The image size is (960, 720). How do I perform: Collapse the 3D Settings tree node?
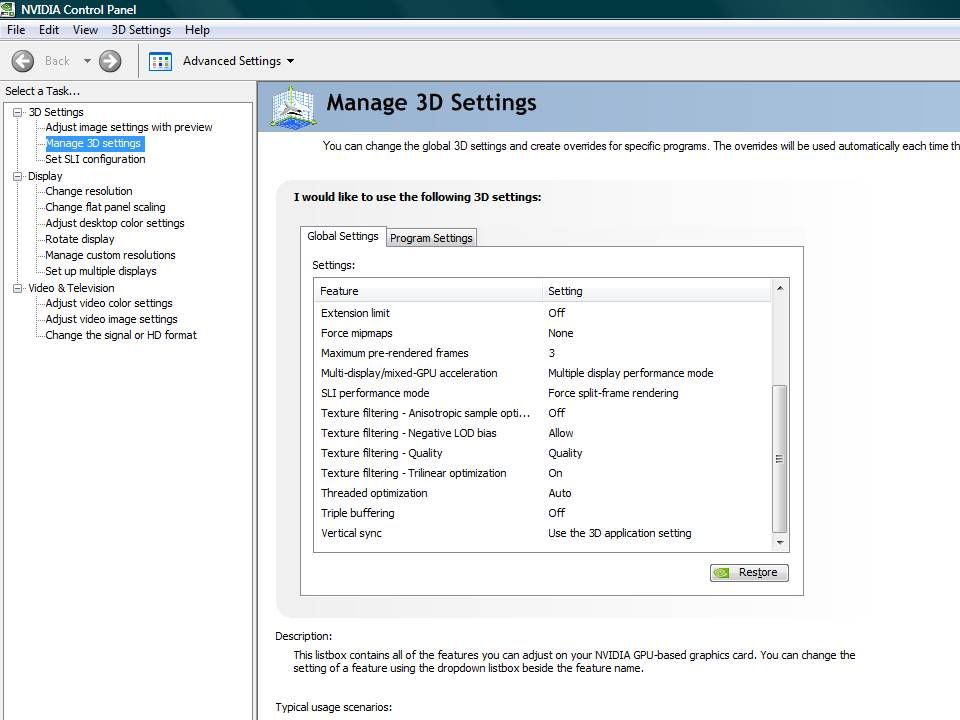tap(18, 112)
